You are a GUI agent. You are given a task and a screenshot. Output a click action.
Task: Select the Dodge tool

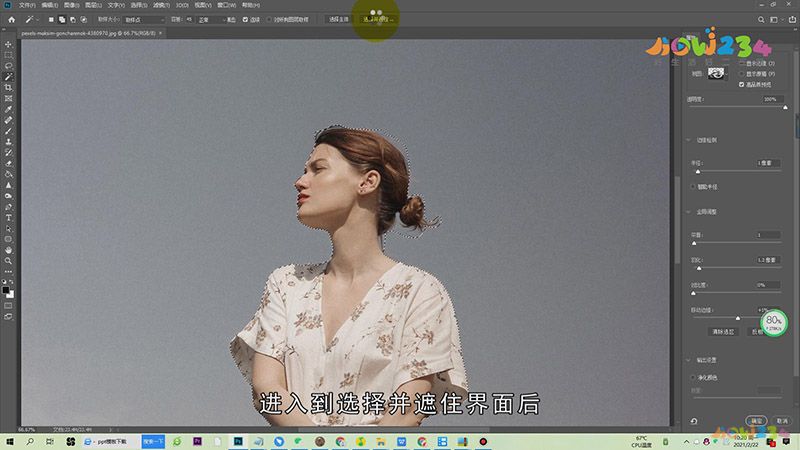[x=8, y=196]
